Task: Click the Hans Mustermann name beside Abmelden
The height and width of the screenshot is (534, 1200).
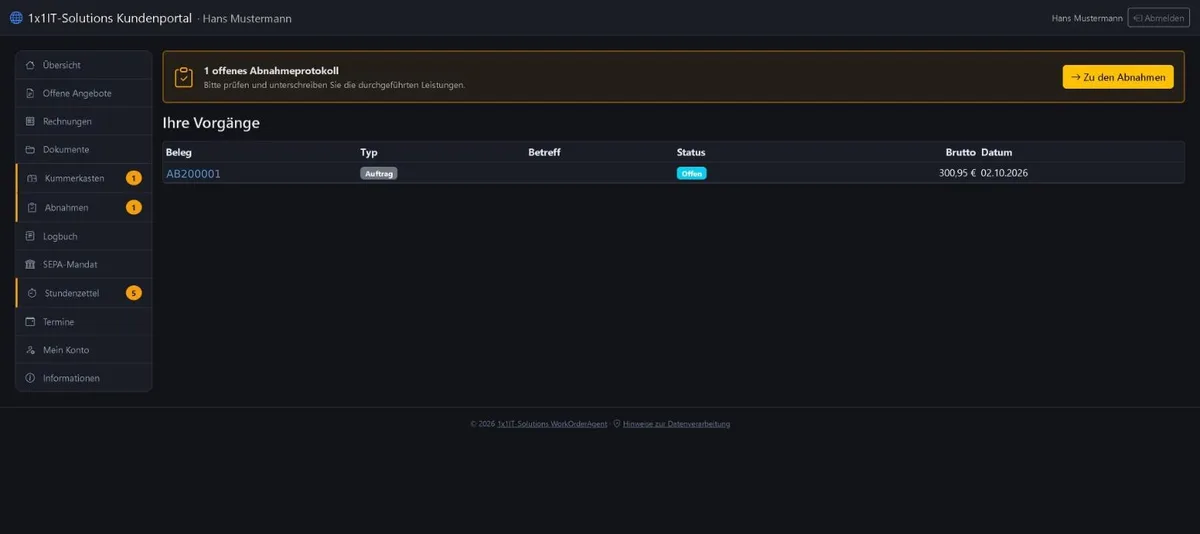Action: point(1087,18)
